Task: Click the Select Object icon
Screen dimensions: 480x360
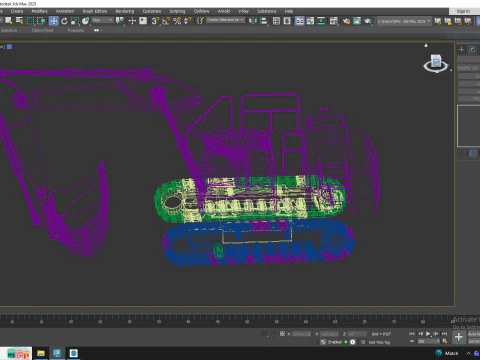Action: (8, 21)
